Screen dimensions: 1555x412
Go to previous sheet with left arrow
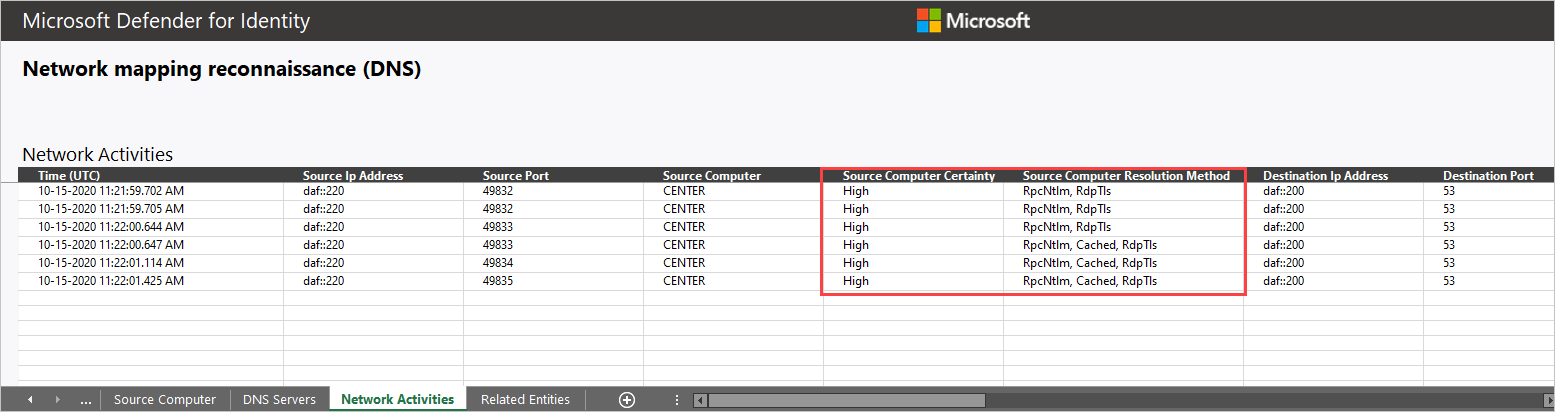[30, 399]
